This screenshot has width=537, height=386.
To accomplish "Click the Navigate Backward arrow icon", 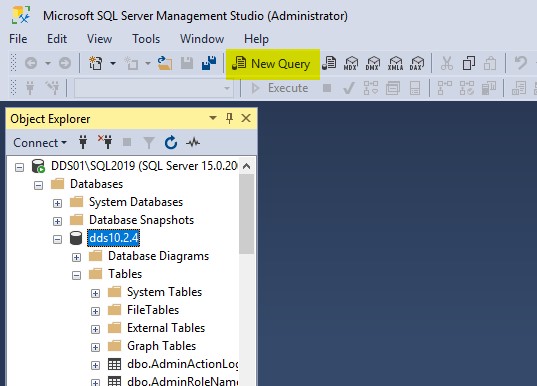I will [31, 63].
